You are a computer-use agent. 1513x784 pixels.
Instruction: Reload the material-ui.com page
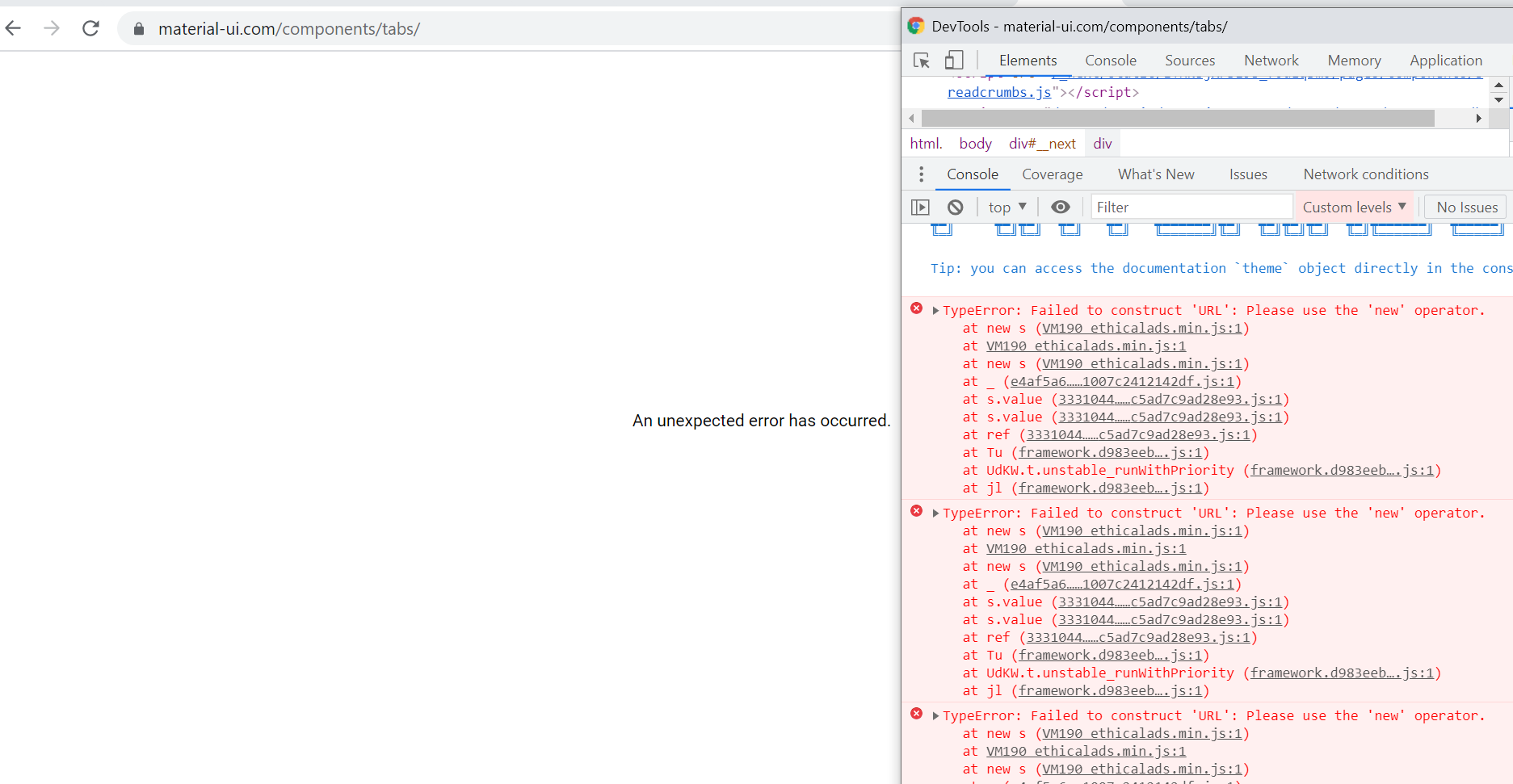90,27
